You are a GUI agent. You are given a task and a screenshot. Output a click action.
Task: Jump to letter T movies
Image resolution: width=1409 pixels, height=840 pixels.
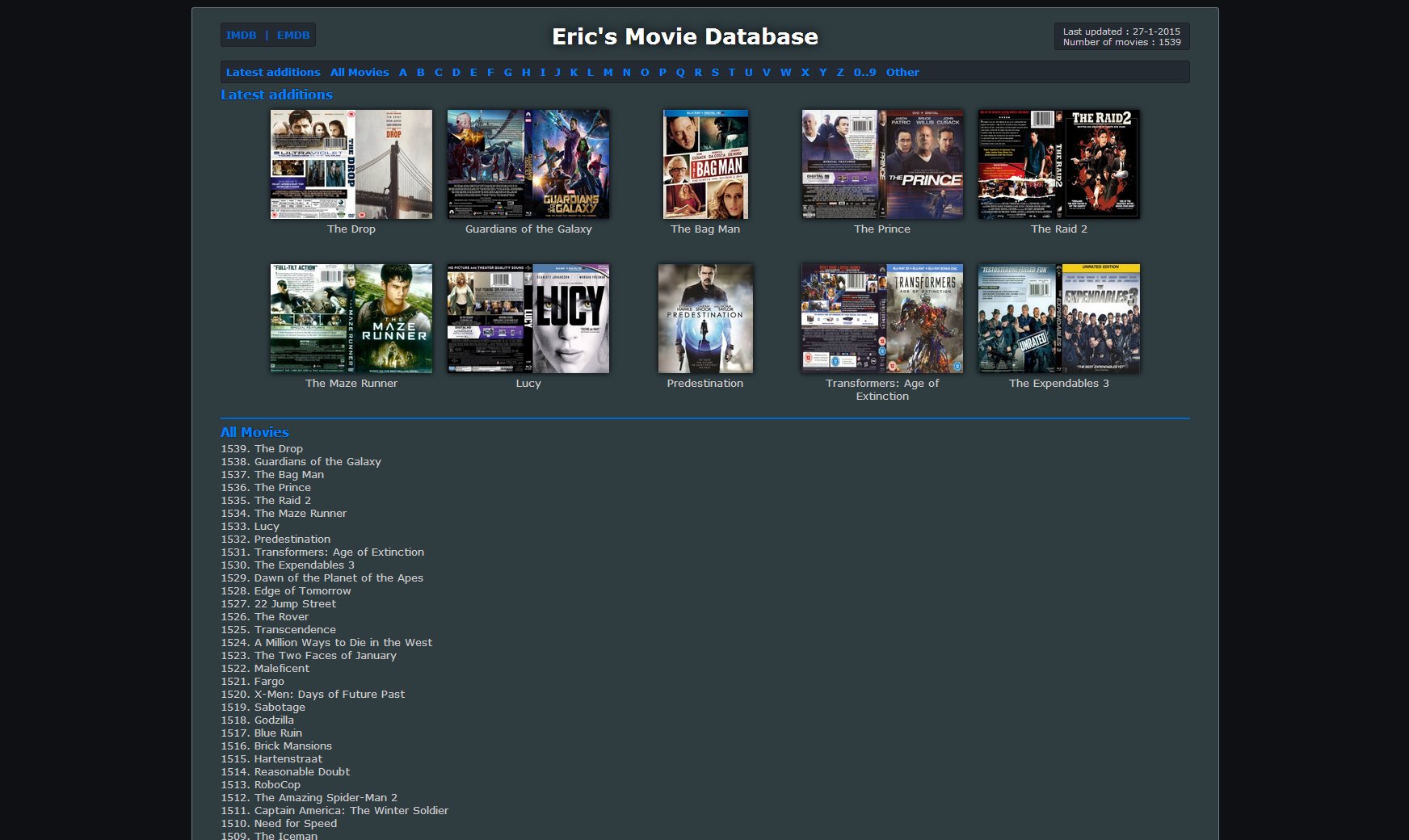tap(732, 73)
